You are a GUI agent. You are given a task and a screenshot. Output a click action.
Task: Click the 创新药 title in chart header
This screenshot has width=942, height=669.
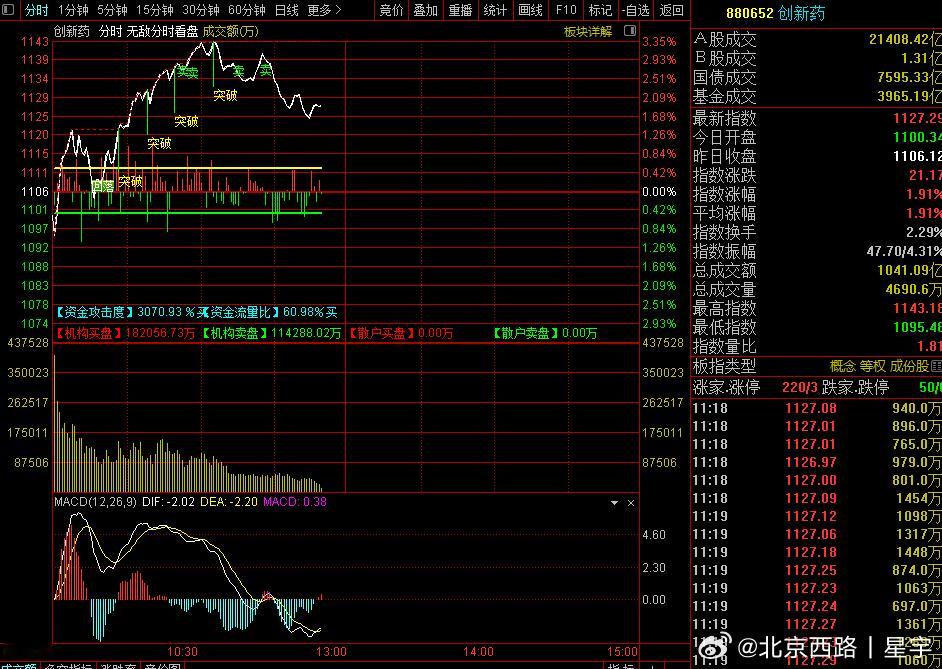tap(71, 31)
